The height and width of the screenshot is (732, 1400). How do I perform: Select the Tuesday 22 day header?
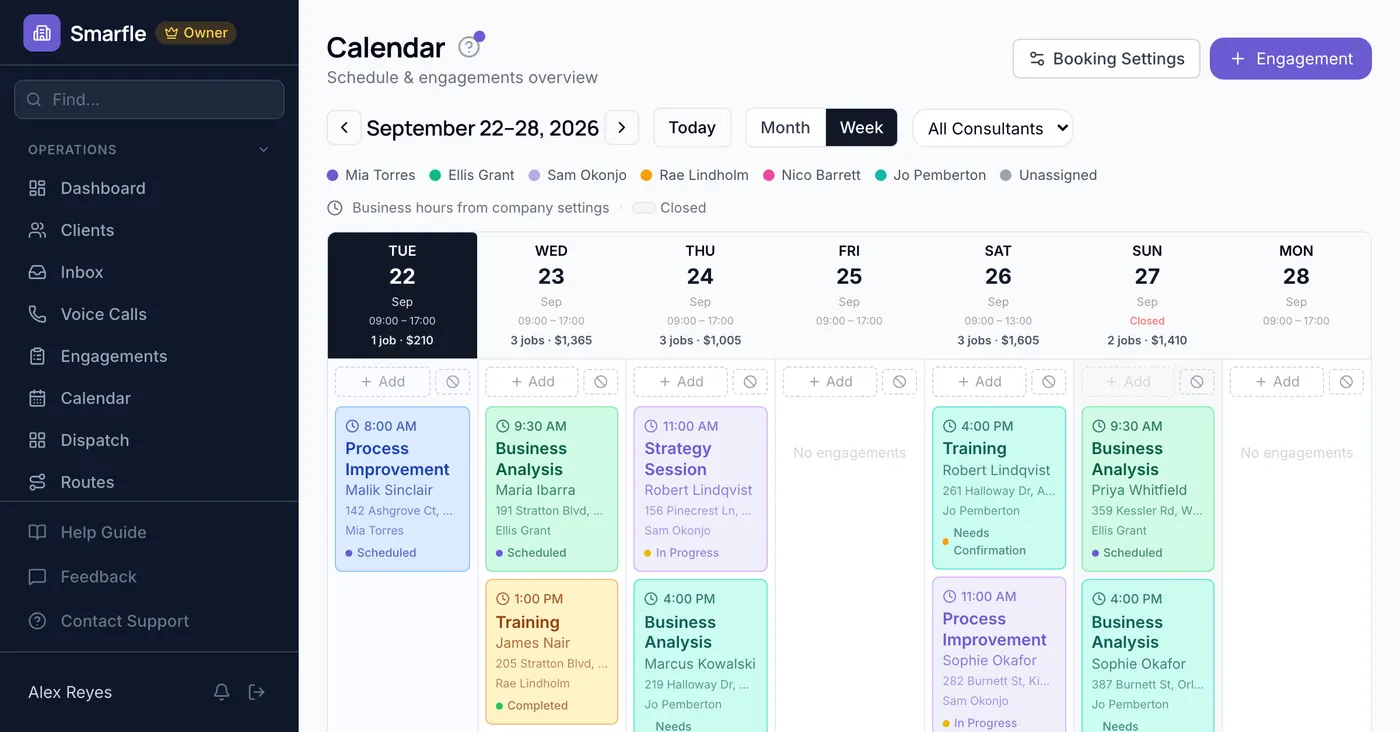click(x=402, y=295)
